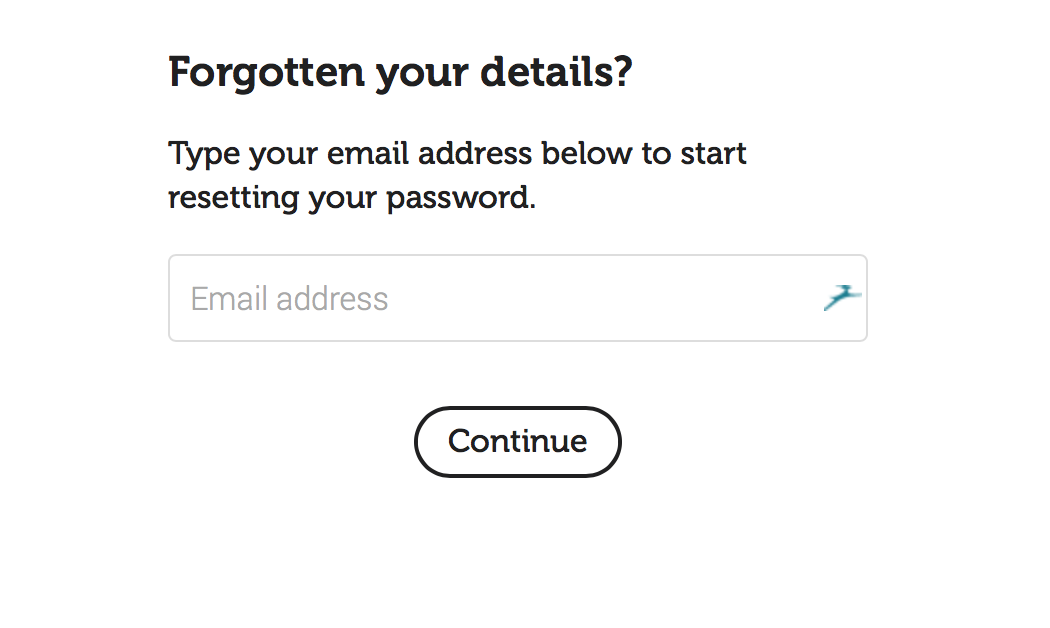Open the password manager autofill menu
The width and height of the screenshot is (1050, 628).
pos(842,297)
